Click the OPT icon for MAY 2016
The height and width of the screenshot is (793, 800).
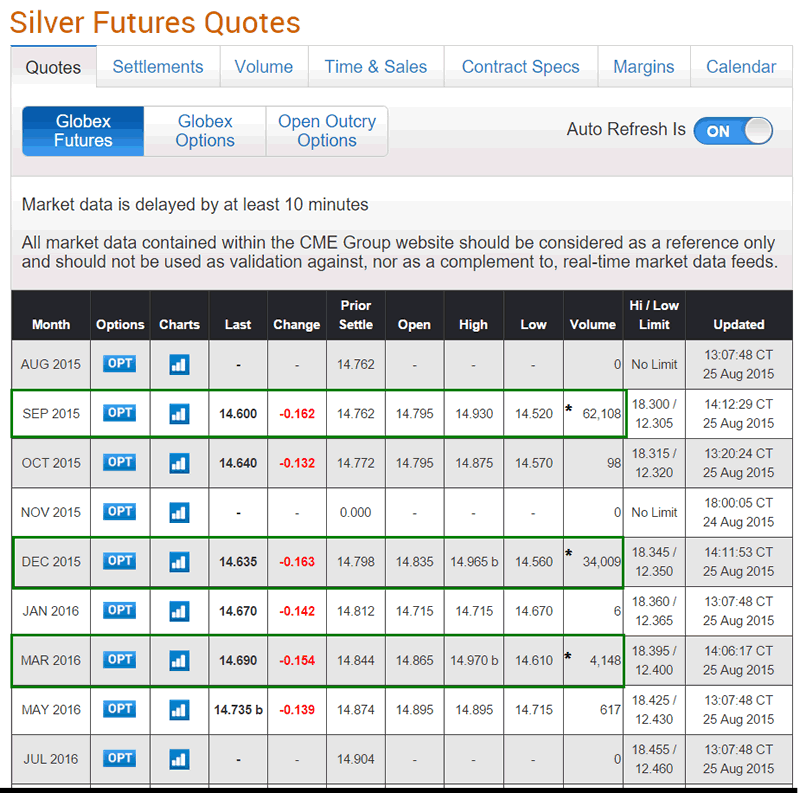[120, 709]
